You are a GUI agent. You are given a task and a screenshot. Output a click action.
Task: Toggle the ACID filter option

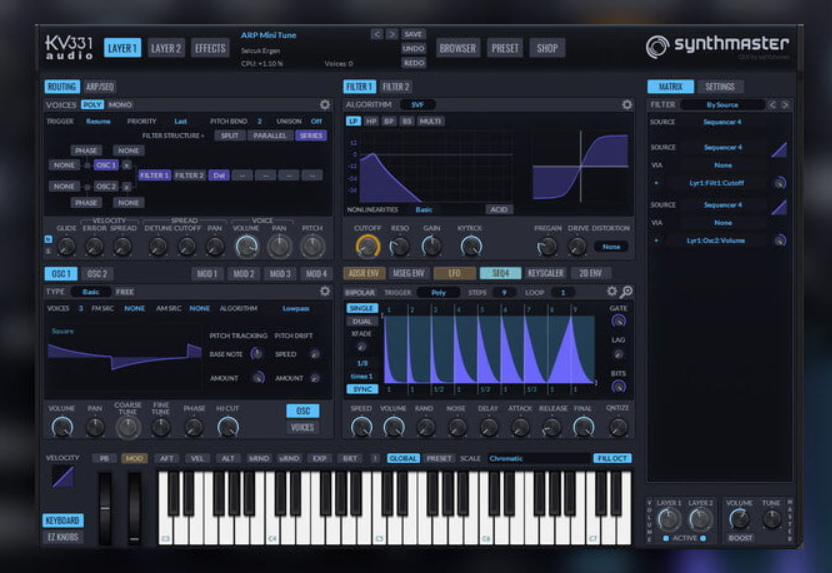(499, 210)
